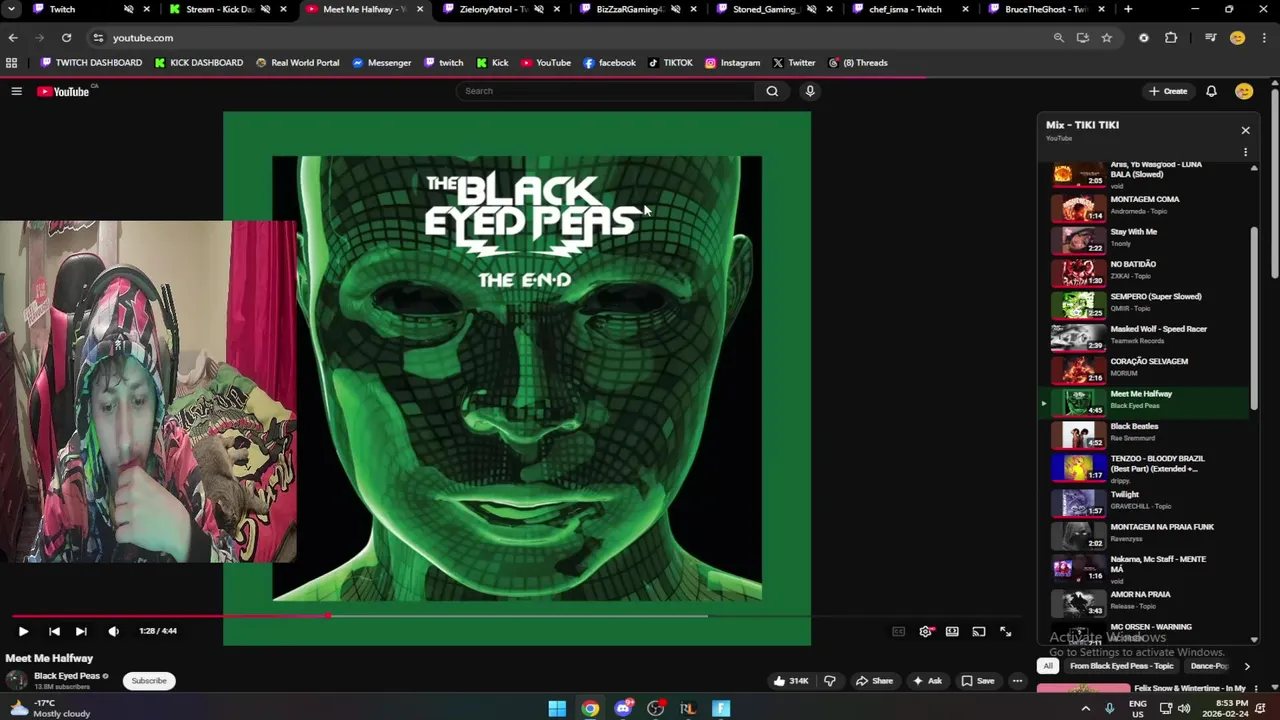Screen dimensions: 1280x720
Task: Mute the YouTube player volume
Action: pos(113,631)
